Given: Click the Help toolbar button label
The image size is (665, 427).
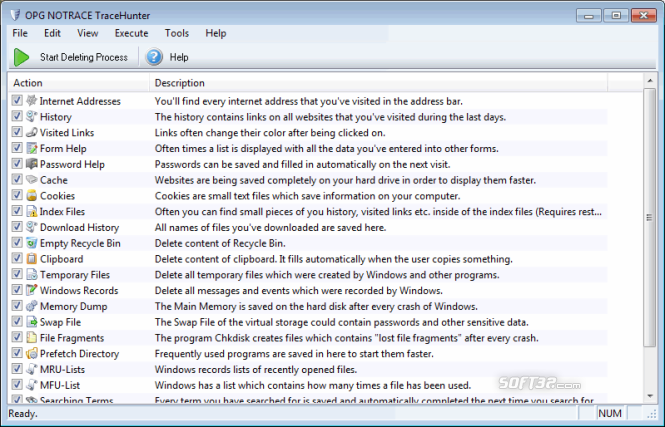Looking at the screenshot, I should click(179, 57).
